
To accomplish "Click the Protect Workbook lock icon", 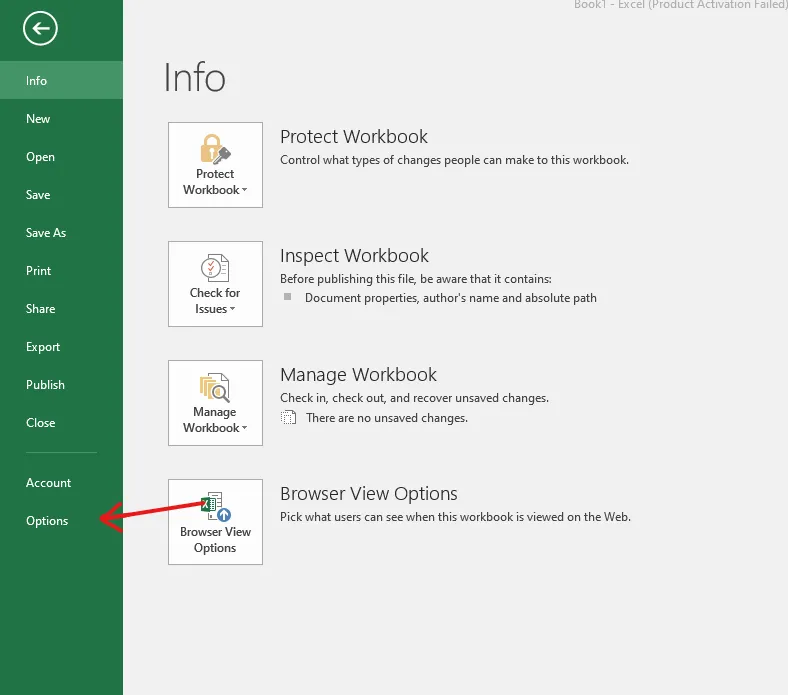I will 215,149.
